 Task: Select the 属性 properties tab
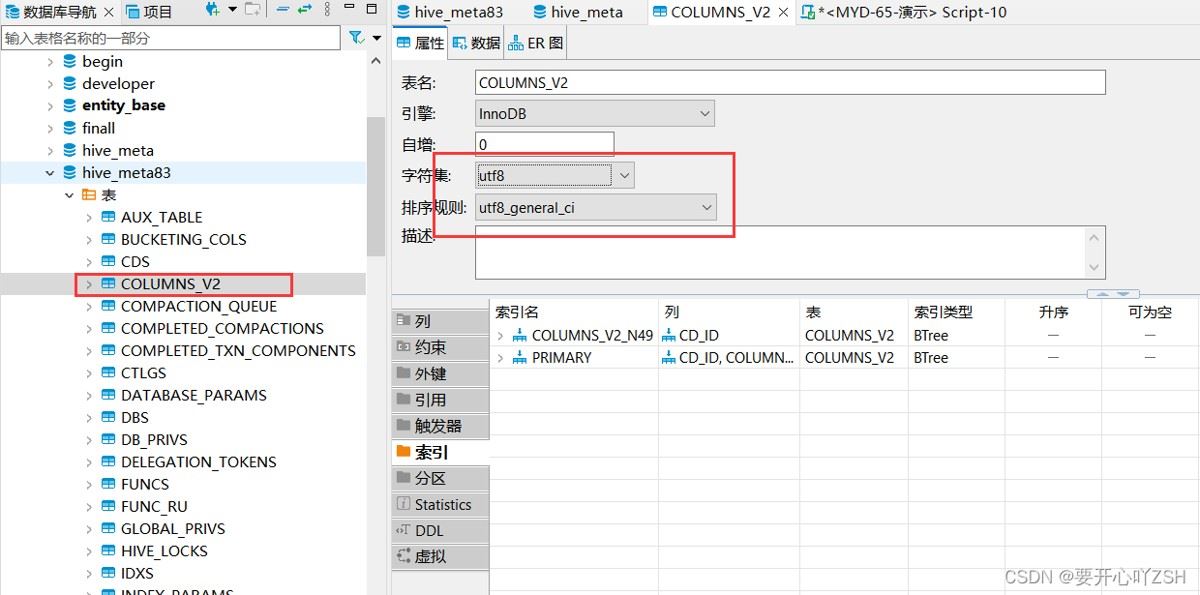(419, 43)
